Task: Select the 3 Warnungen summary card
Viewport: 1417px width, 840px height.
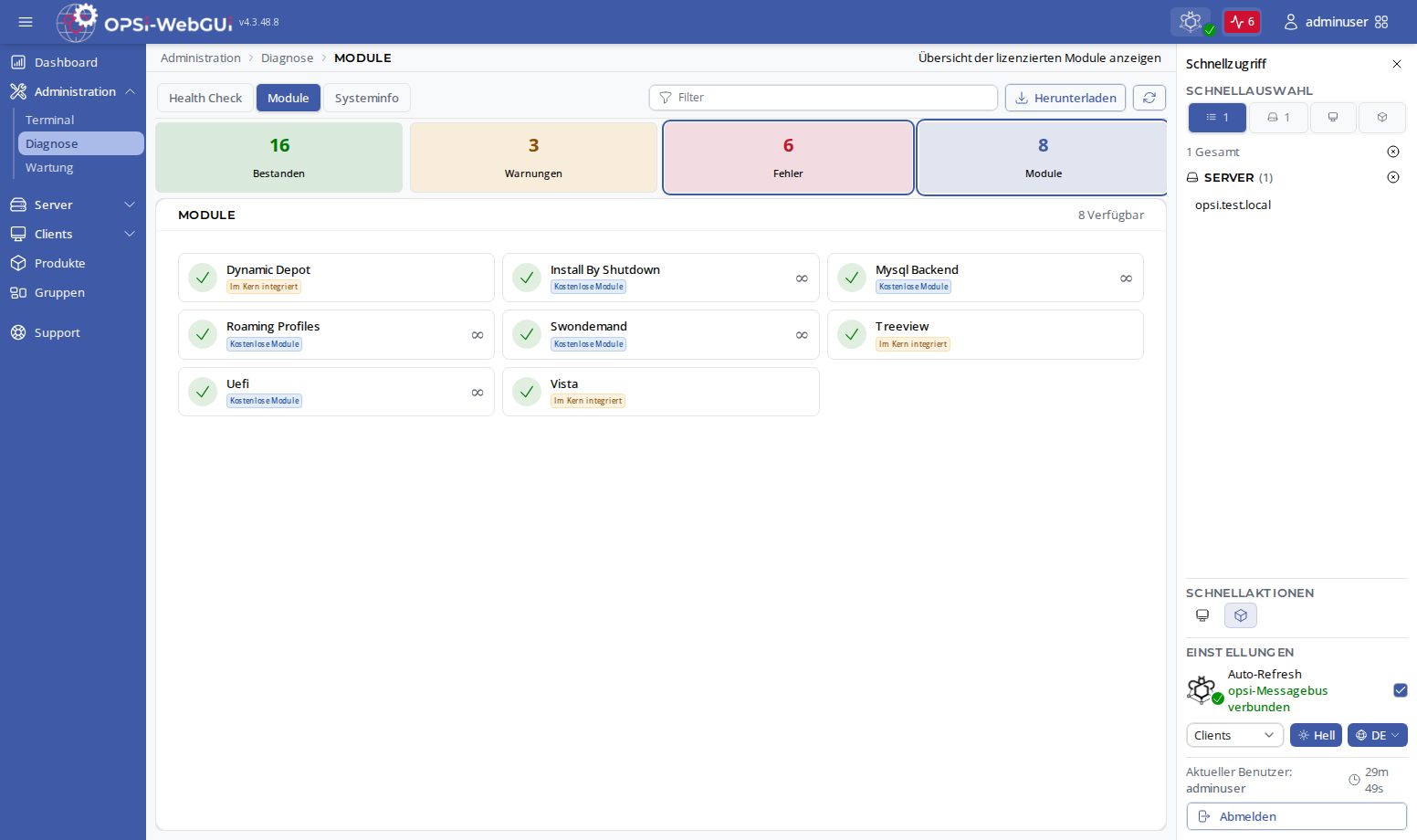Action: point(533,157)
